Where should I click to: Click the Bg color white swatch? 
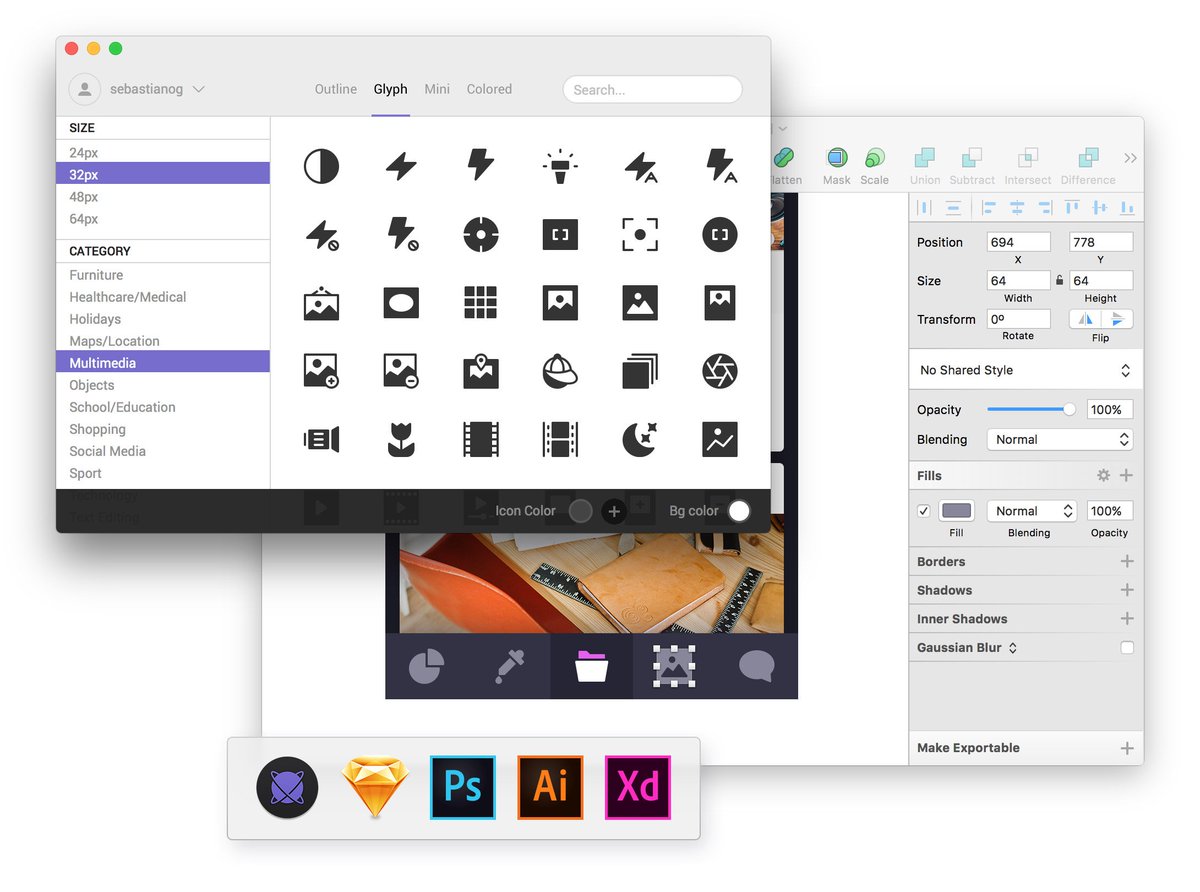pos(739,511)
